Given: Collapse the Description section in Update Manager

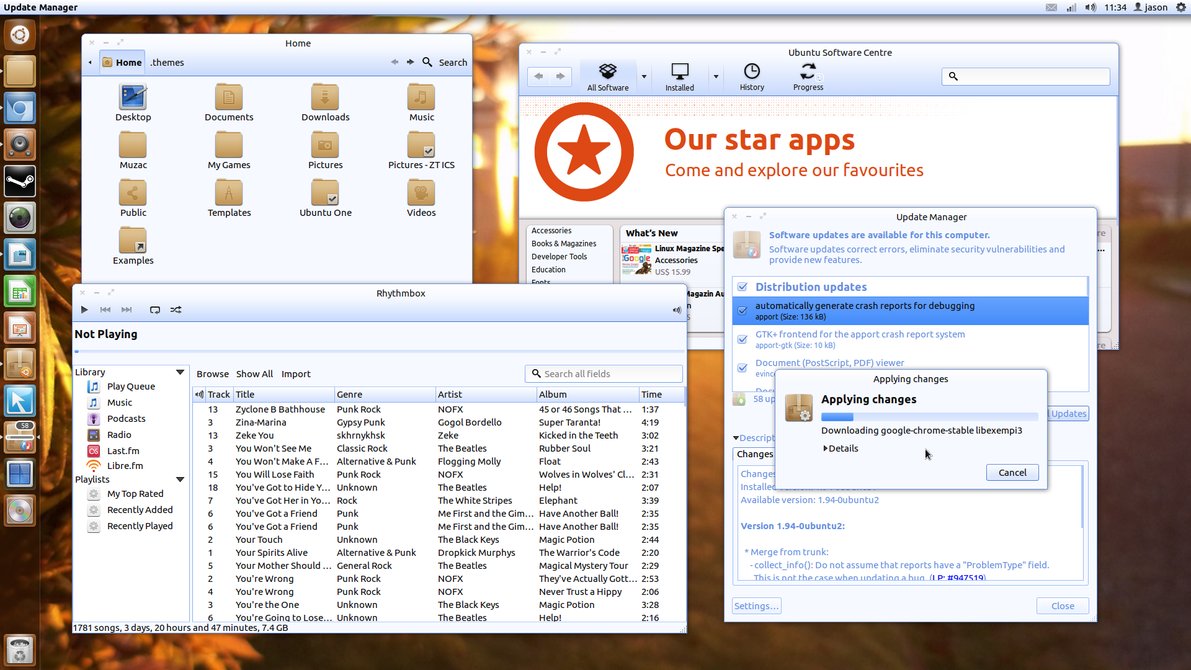Looking at the screenshot, I should (735, 438).
